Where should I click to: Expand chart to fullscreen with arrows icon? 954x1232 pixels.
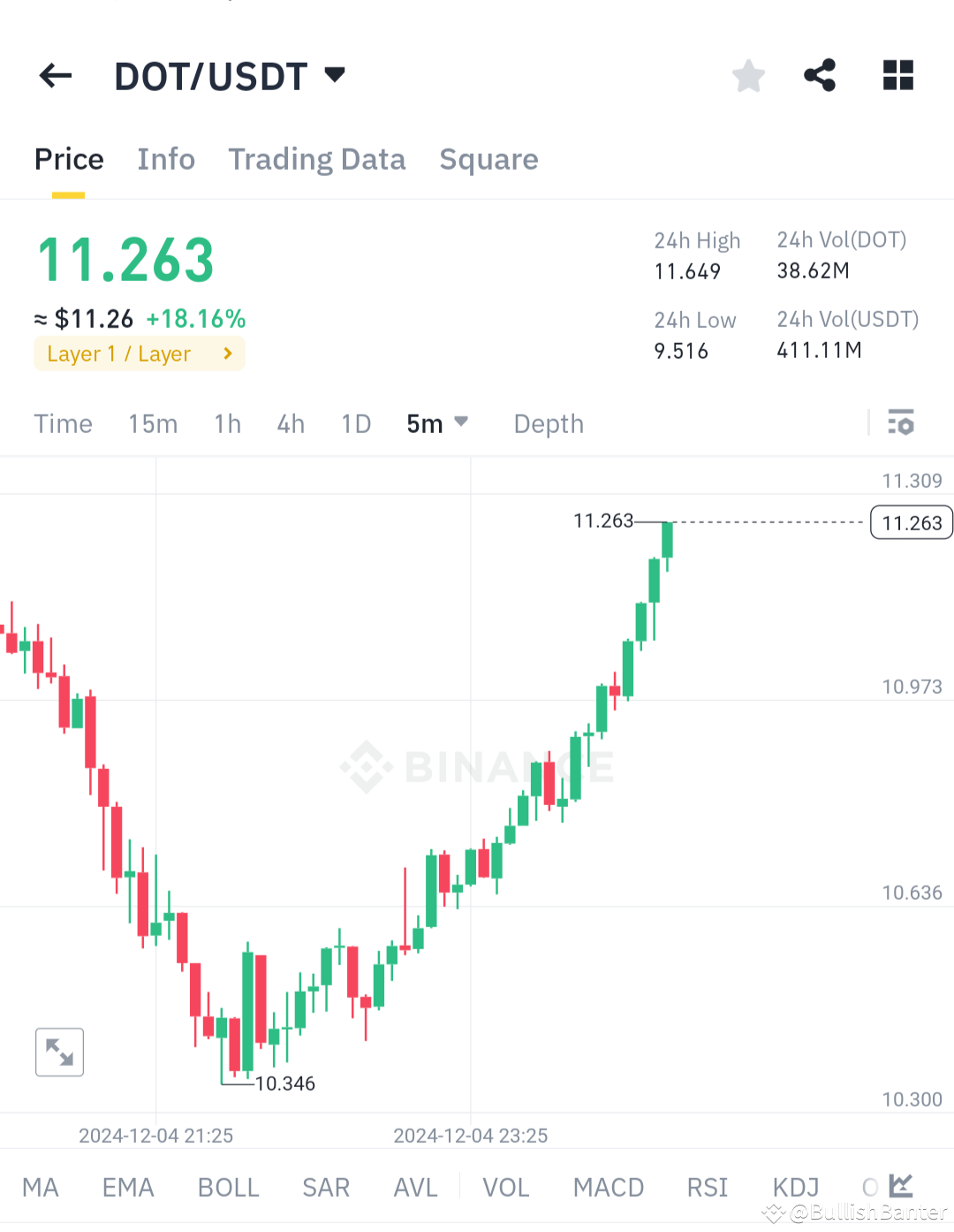[58, 1052]
